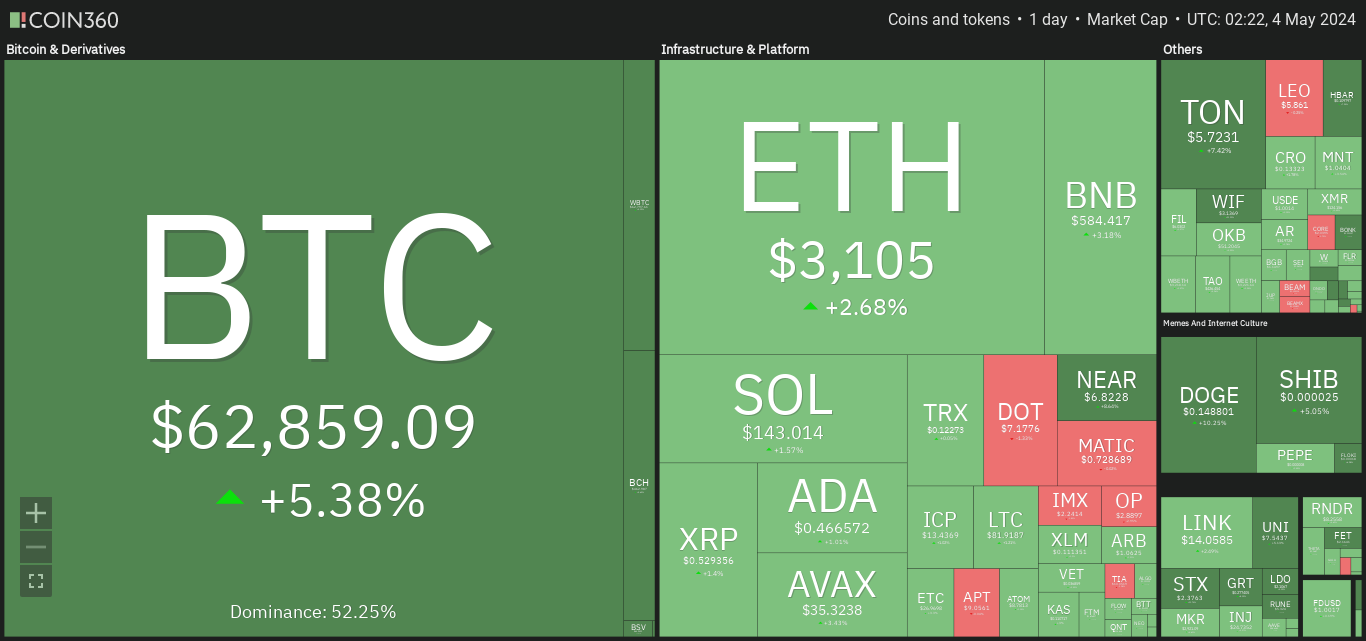Image resolution: width=1366 pixels, height=641 pixels.
Task: Toggle fullscreen view icon
Action: [36, 581]
